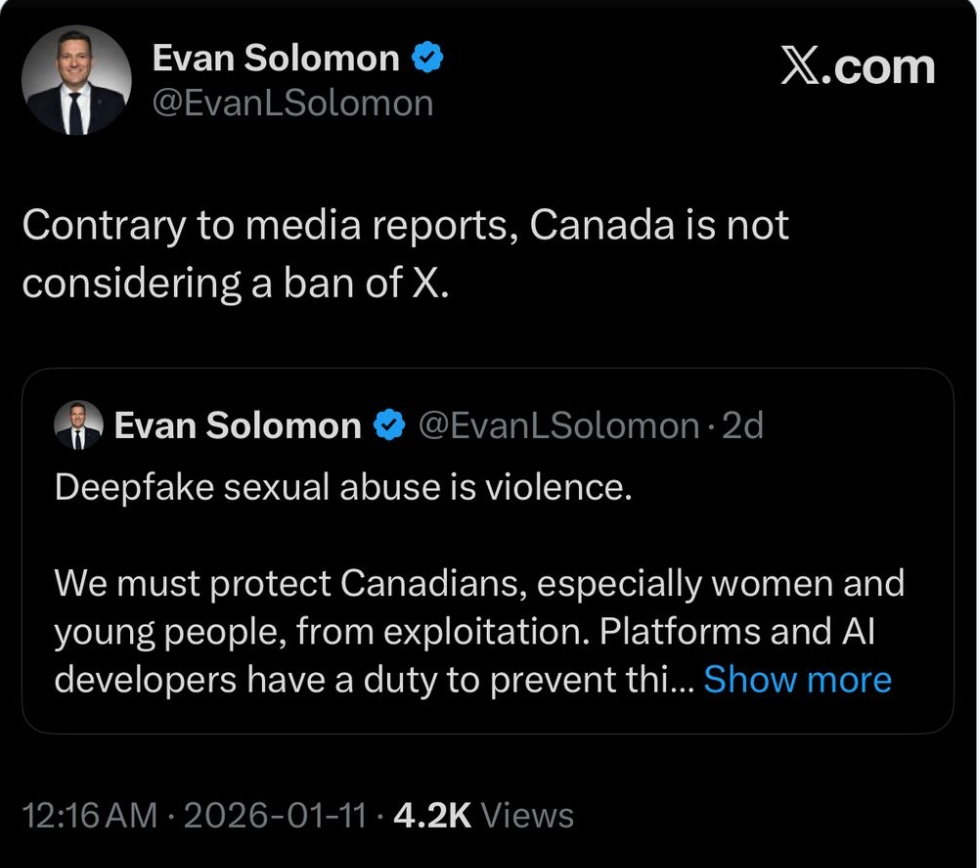This screenshot has height=868, width=980.
Task: Select the "Contrary to media reports" post text
Action: pos(404,226)
